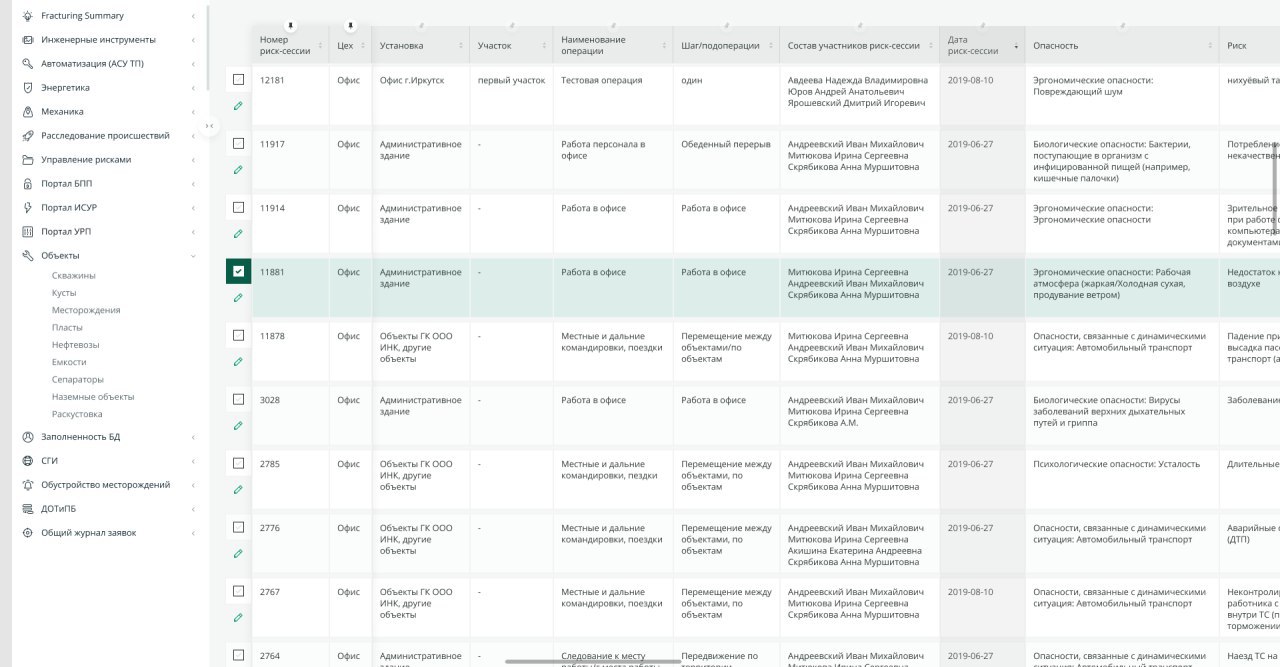Edit risk session 2776 with pencil icon
Viewport: 1280px width, 667px height.
238,553
